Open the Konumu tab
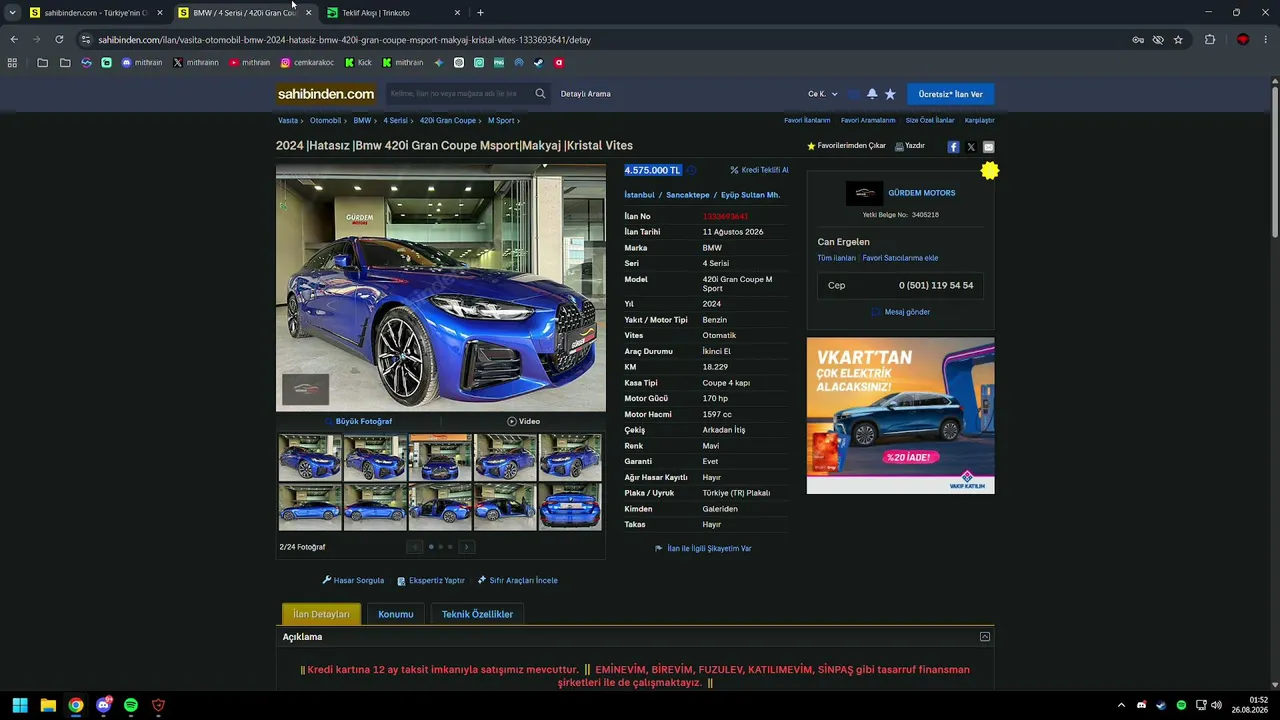This screenshot has width=1280, height=720. coord(396,614)
